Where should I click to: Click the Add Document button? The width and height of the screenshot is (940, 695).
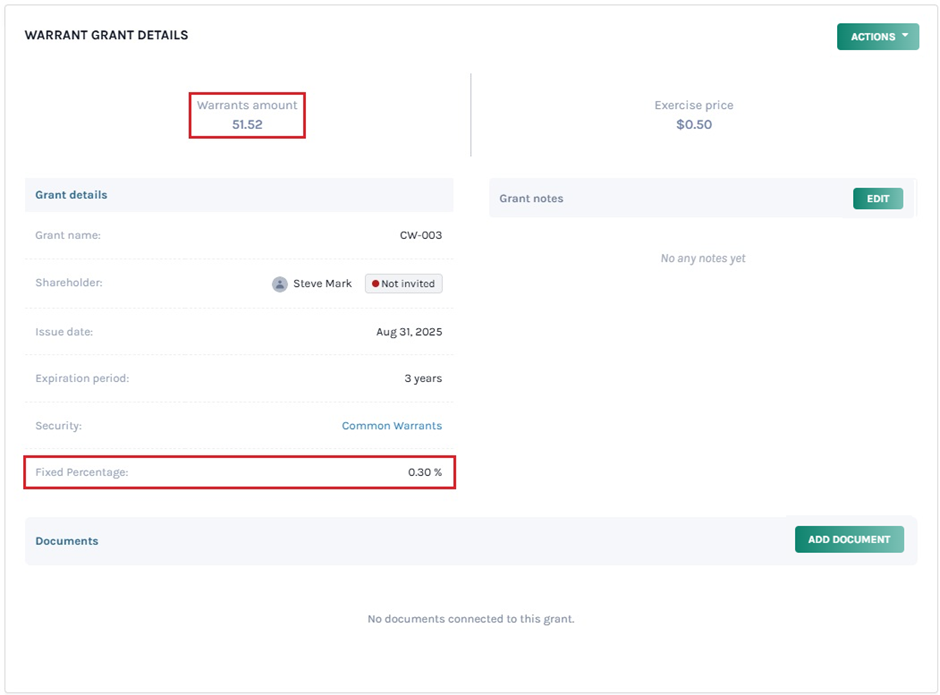click(849, 540)
